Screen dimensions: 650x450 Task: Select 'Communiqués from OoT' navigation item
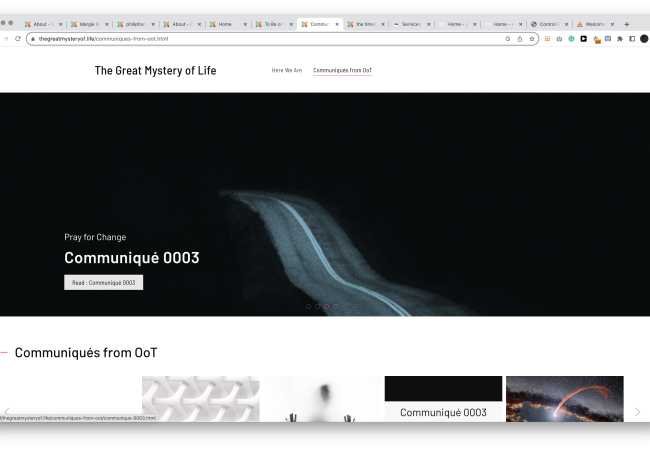[x=342, y=71]
